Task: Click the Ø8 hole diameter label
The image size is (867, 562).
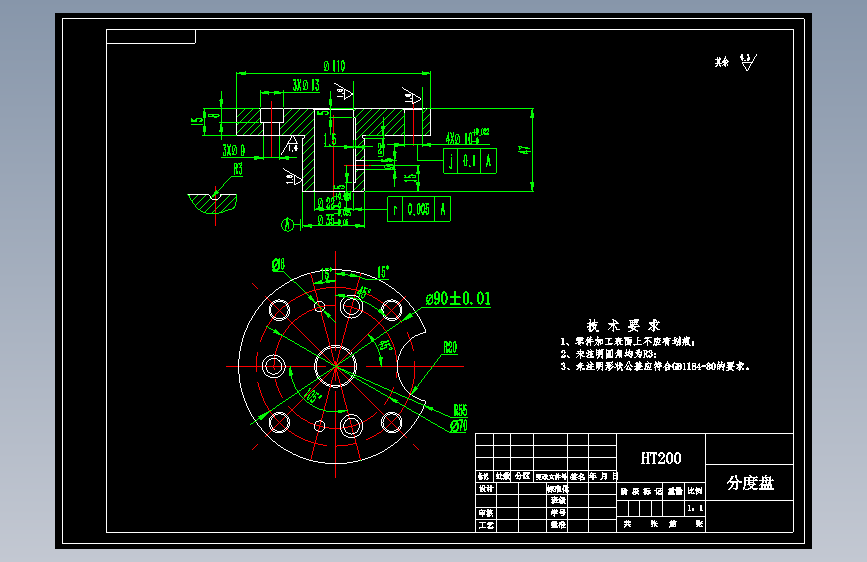Action: (x=279, y=265)
